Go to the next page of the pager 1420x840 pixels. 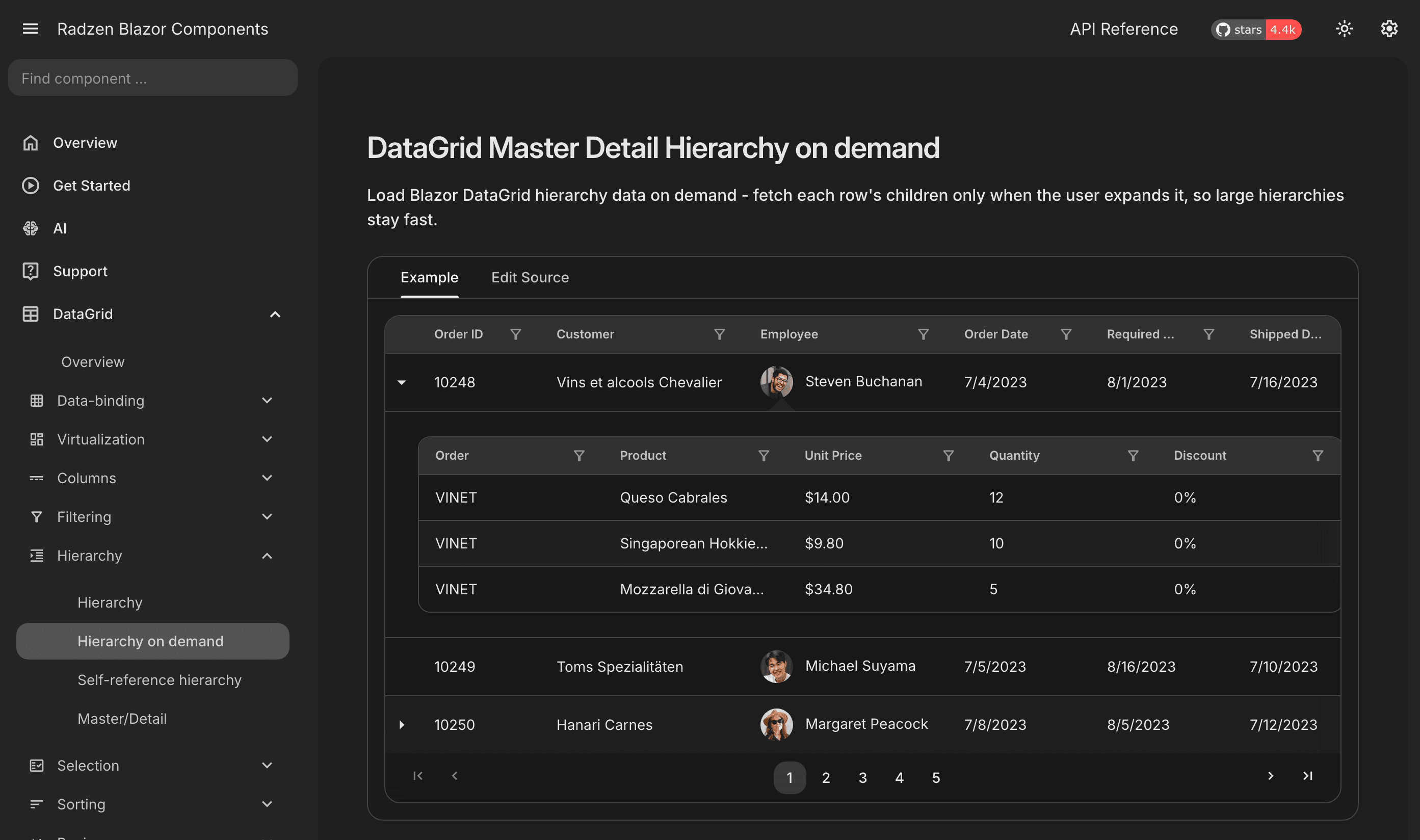click(1271, 776)
